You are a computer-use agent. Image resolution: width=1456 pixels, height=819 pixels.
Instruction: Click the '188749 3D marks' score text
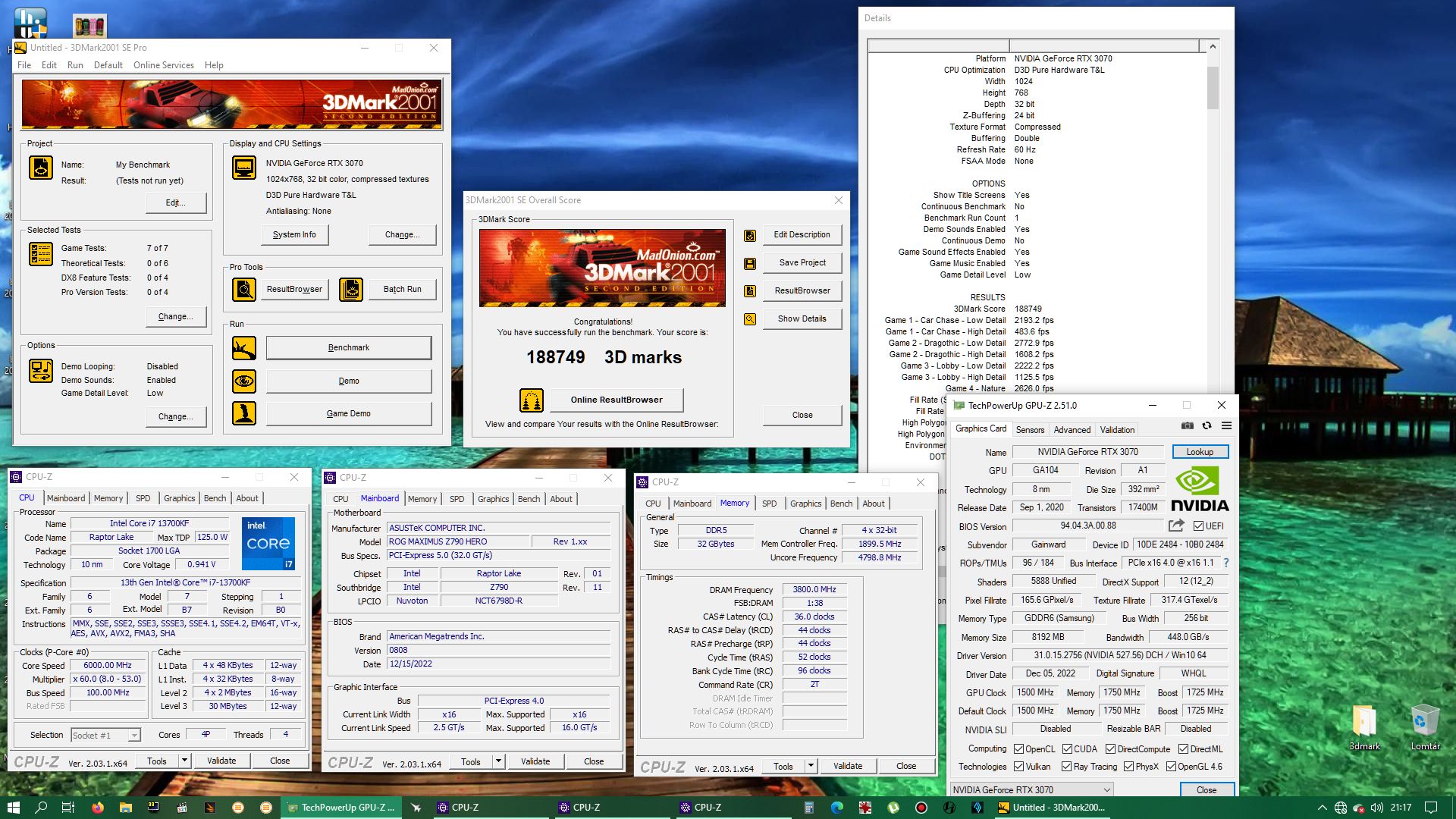point(604,357)
